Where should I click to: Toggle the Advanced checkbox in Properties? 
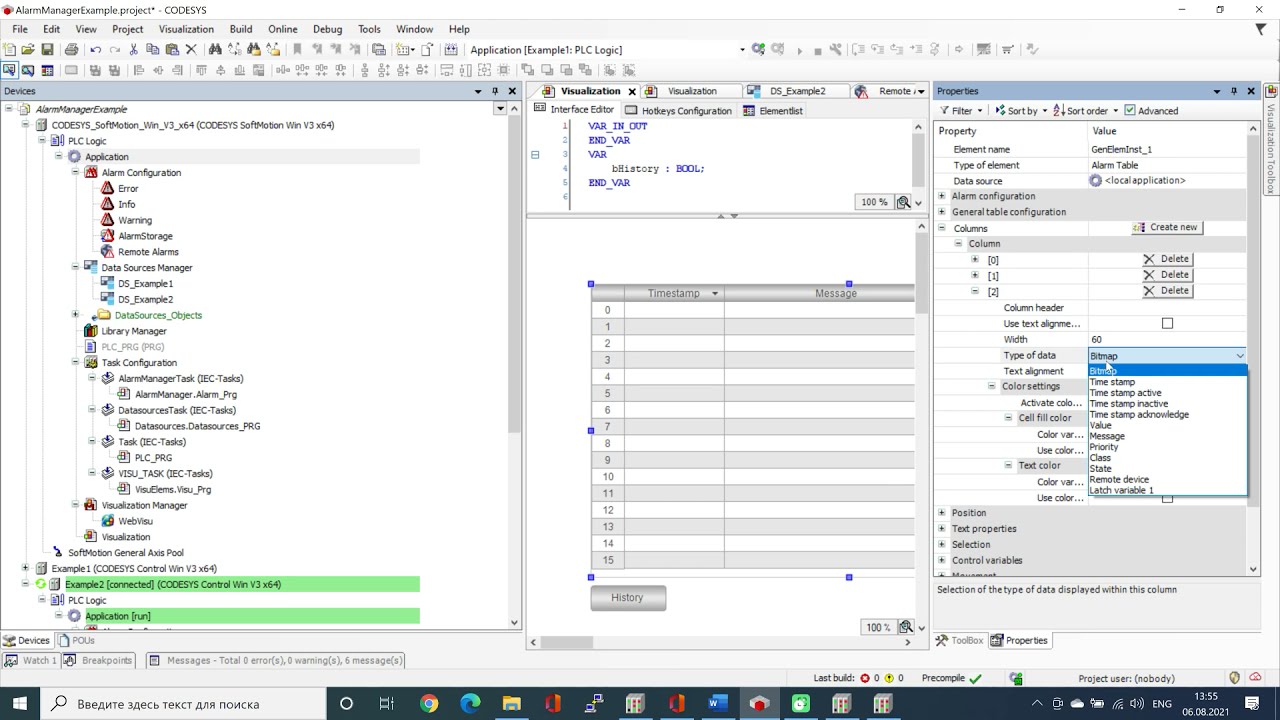tap(1130, 111)
